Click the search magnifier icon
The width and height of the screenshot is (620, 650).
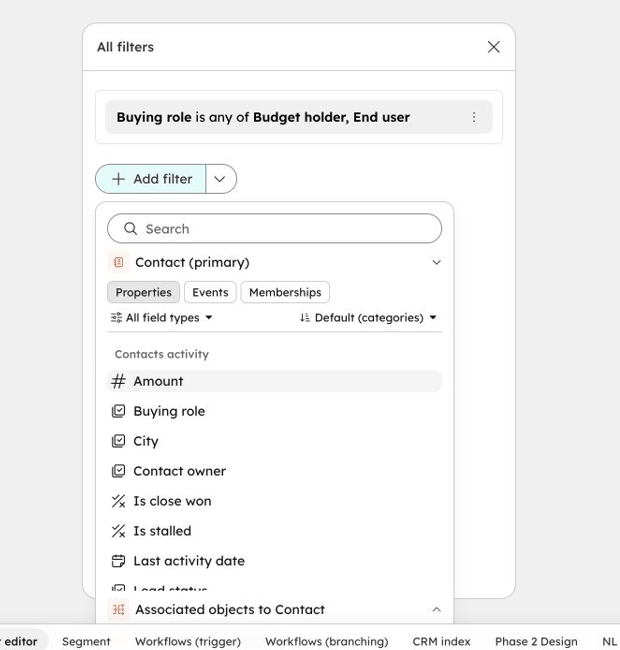131,228
